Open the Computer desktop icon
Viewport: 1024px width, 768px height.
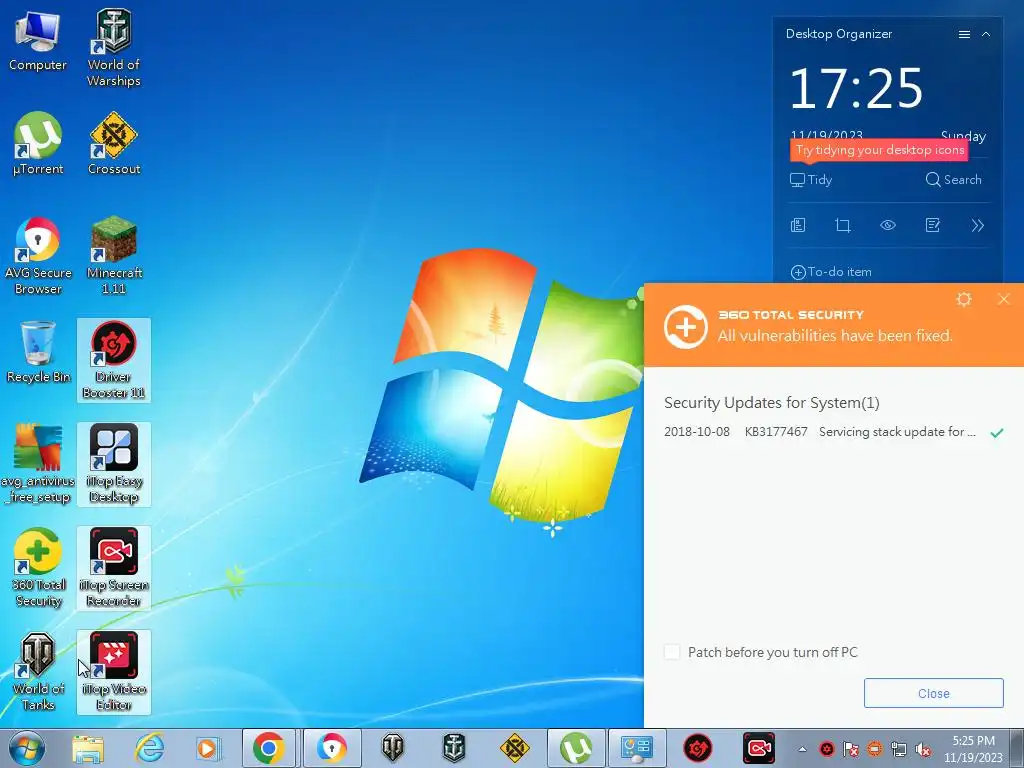[37, 42]
